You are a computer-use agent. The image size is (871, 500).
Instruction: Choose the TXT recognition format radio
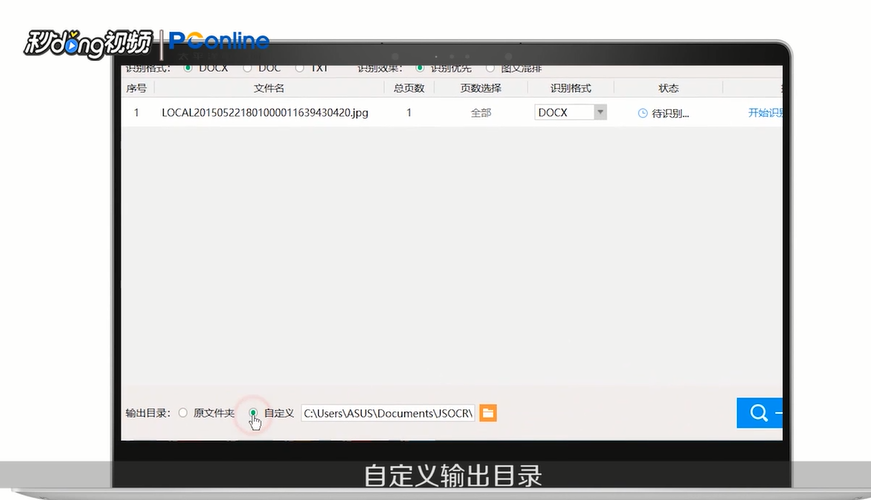(x=299, y=68)
